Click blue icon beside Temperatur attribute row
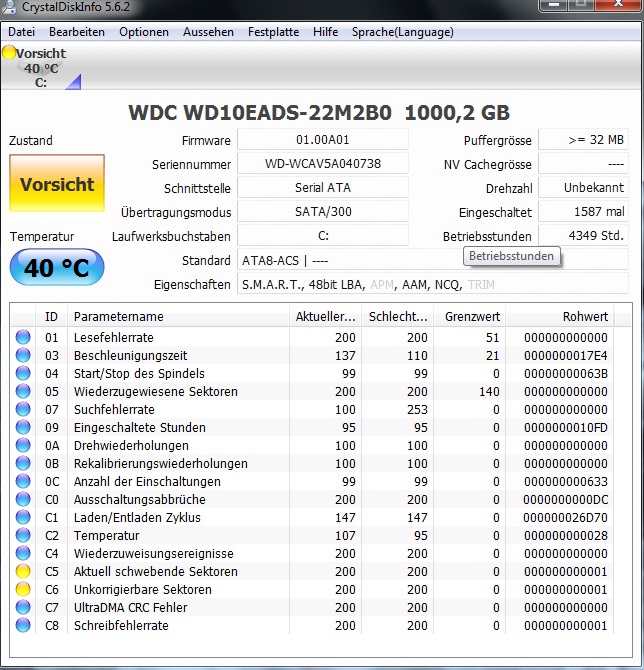644x670 pixels. point(23,536)
